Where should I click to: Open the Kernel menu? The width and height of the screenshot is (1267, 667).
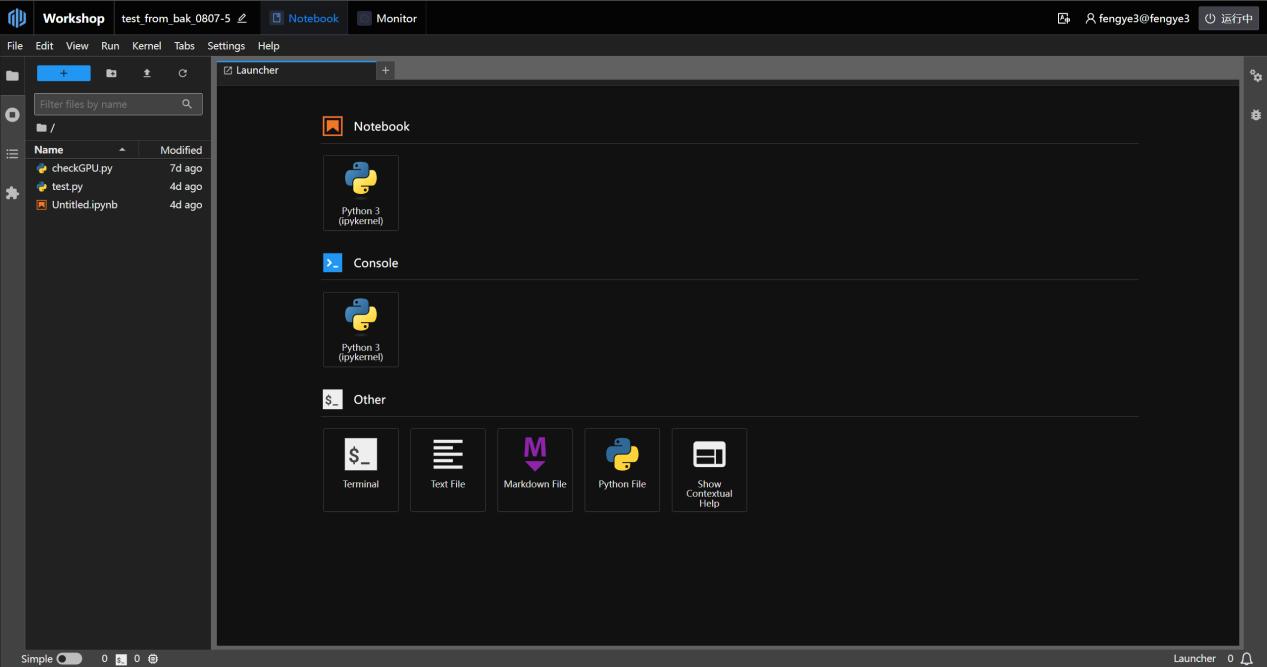(146, 46)
